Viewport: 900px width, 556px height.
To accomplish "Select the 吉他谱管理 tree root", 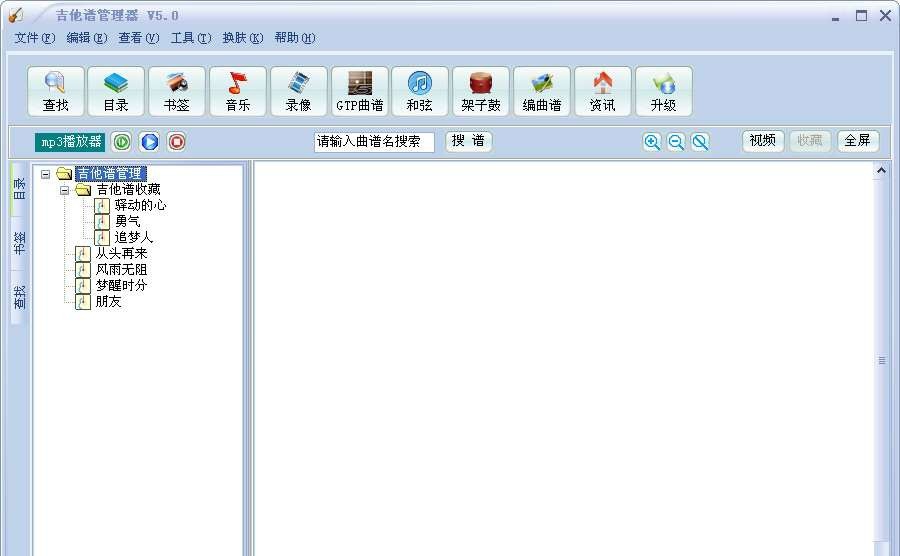I will pyautogui.click(x=110, y=174).
